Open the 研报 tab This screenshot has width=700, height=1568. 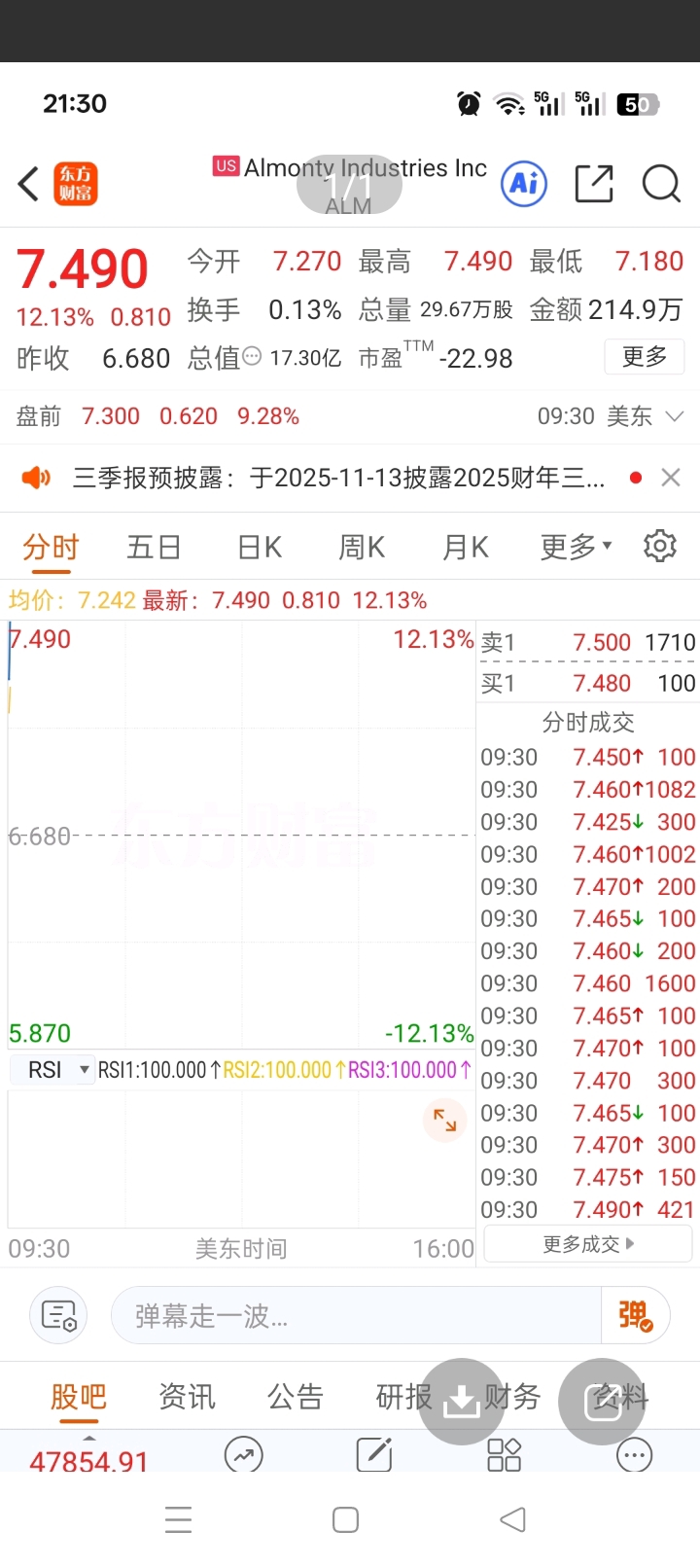coord(404,1397)
